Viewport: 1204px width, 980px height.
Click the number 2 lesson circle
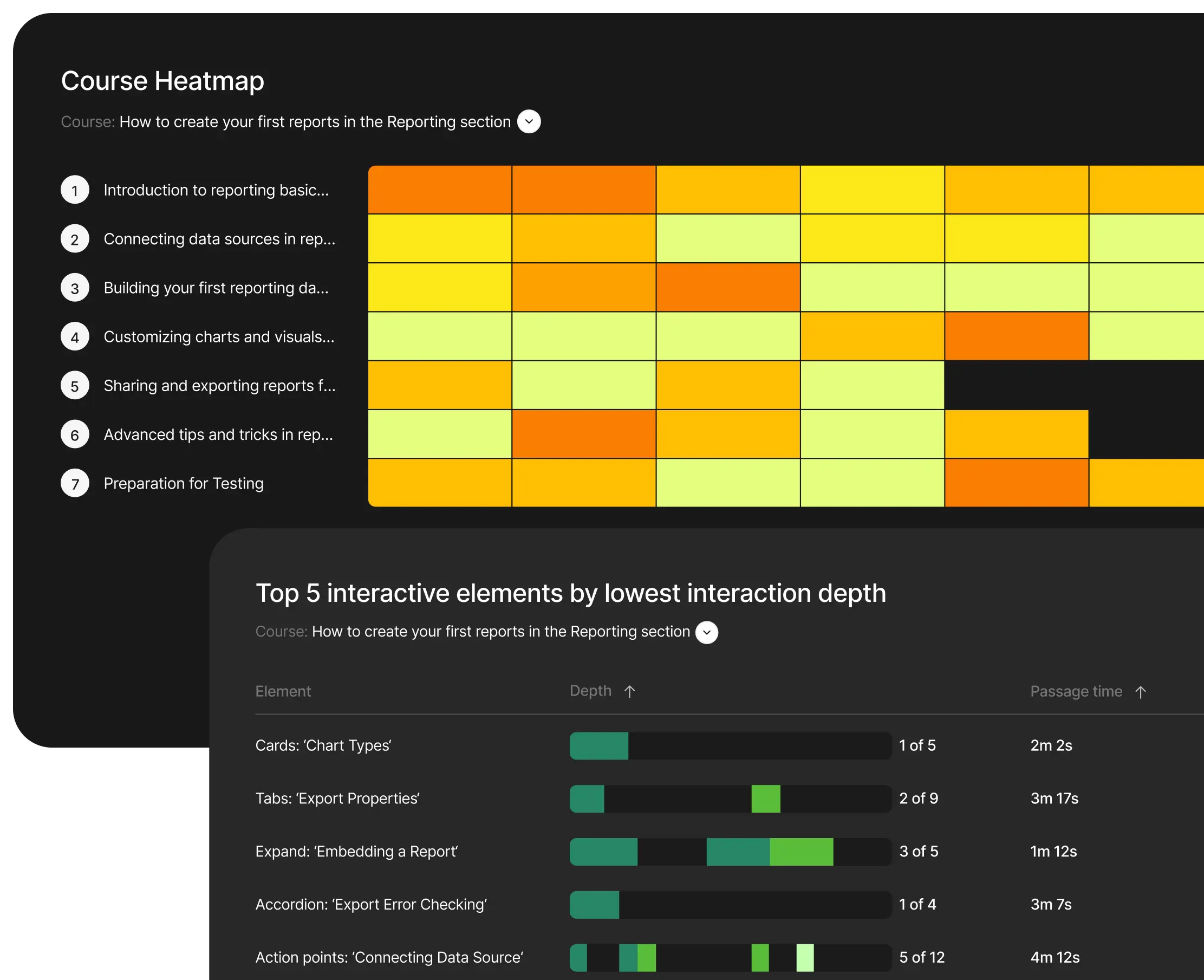(x=75, y=239)
